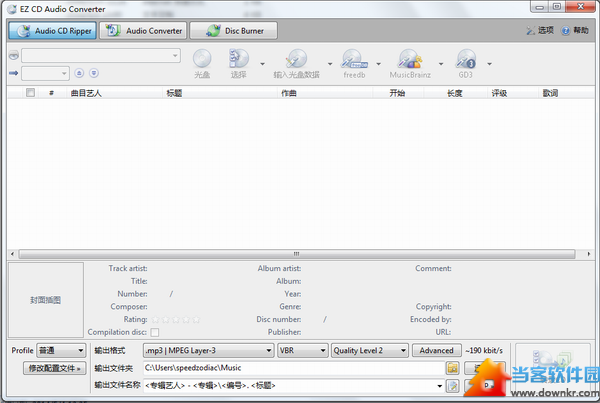Set the Rating stars
The width and height of the screenshot is (600, 403).
tap(176, 319)
